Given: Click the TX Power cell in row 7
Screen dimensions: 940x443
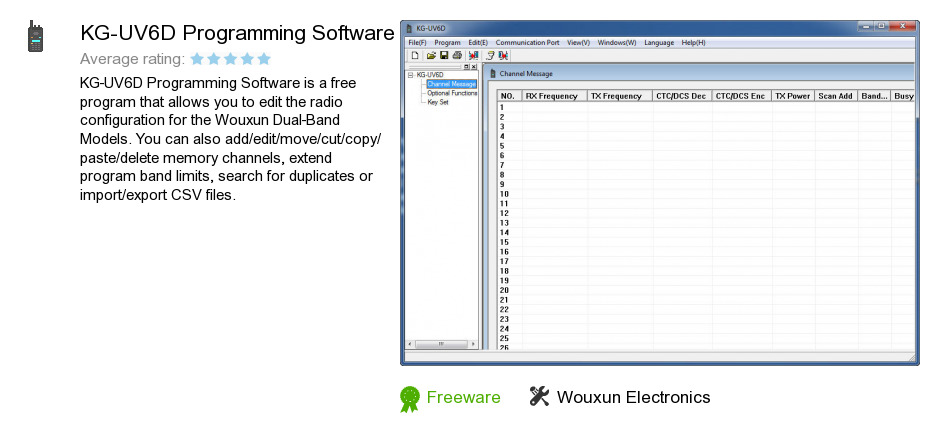Looking at the screenshot, I should [x=793, y=165].
